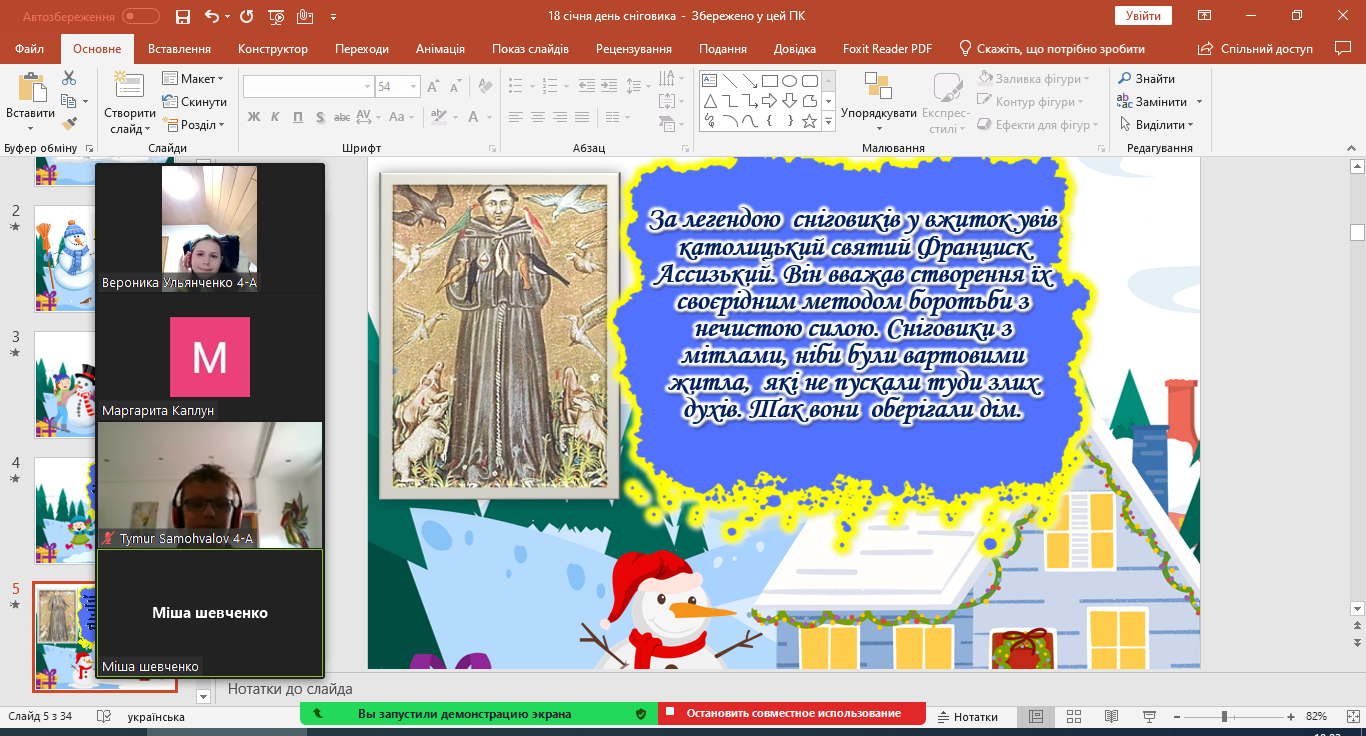Viewport: 1366px width, 736px height.
Task: Switch to the Анімація tab
Action: (440, 49)
